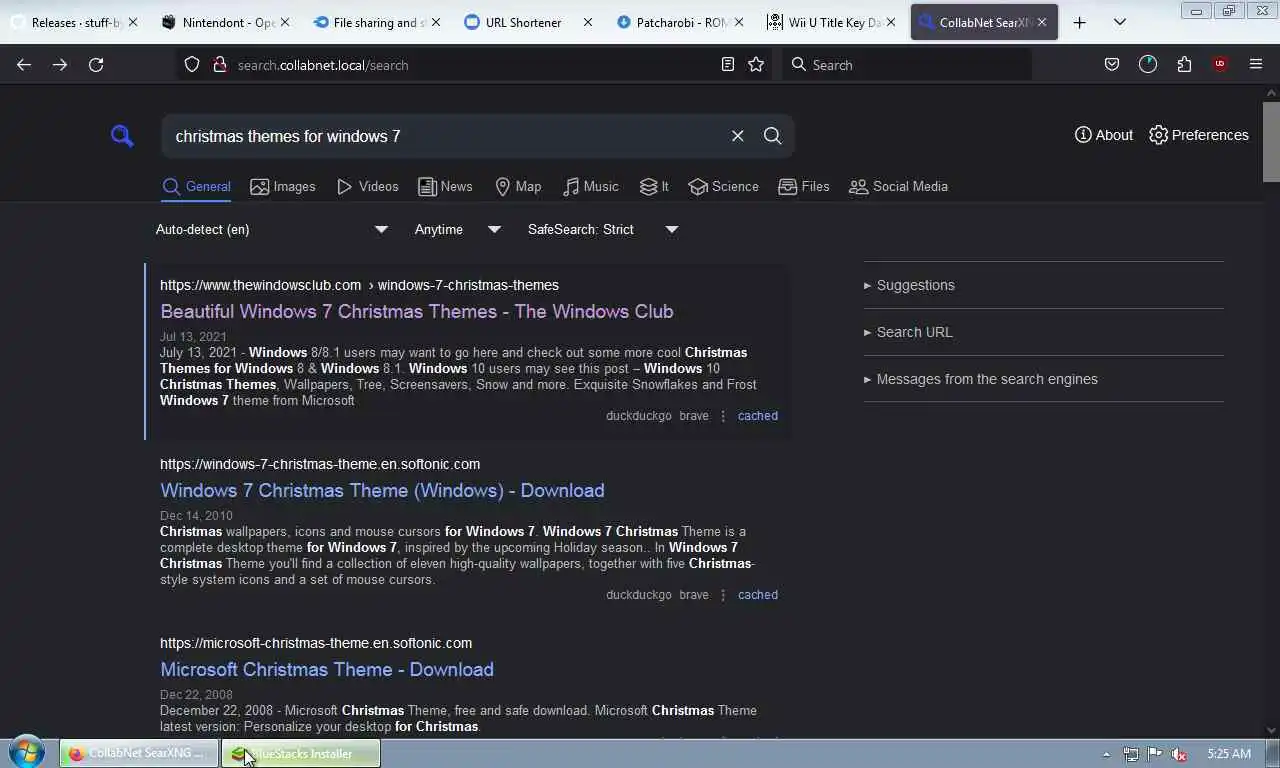This screenshot has height=768, width=1280.
Task: Click the taskbar clock 5:25 AM
Action: 1229,754
